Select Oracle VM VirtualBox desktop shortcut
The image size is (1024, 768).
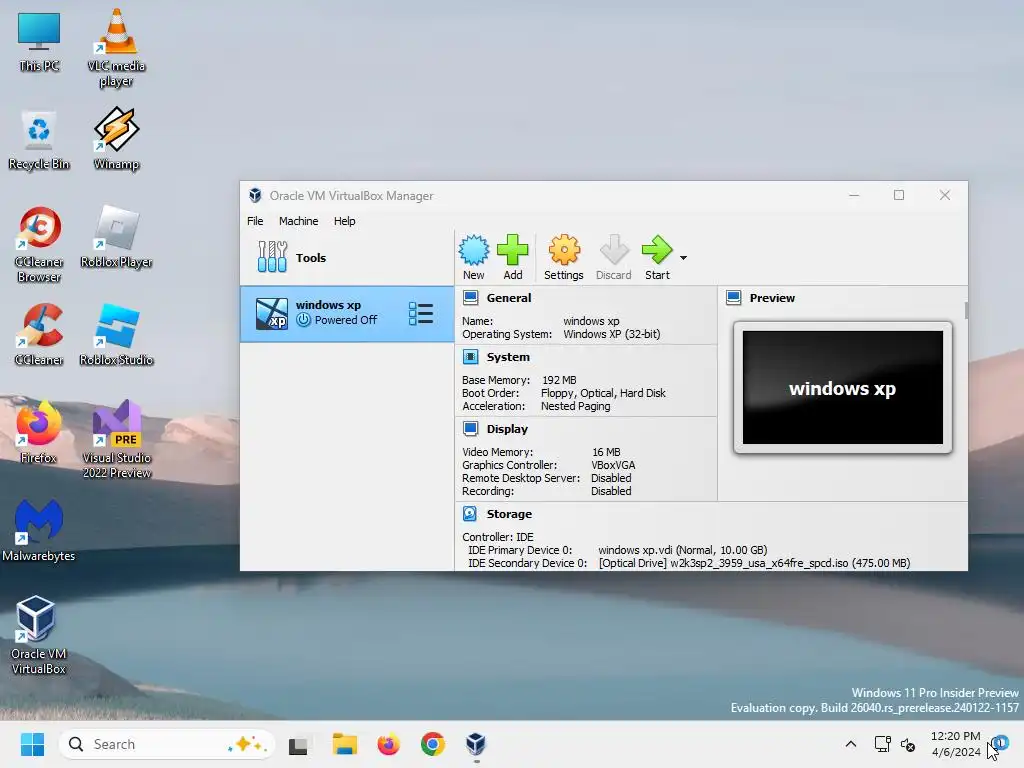pos(39,635)
